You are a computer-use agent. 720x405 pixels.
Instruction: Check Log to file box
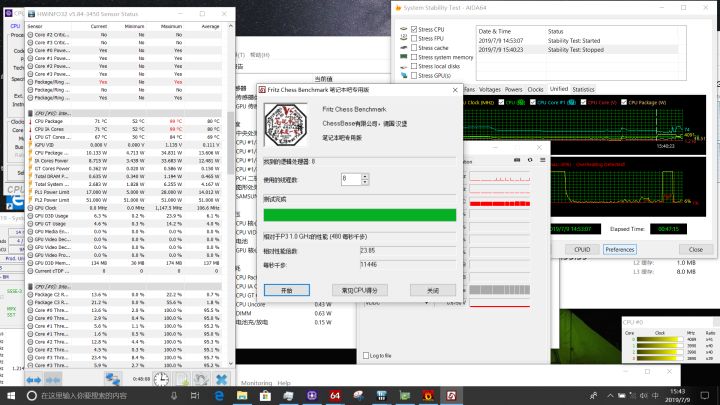366,355
